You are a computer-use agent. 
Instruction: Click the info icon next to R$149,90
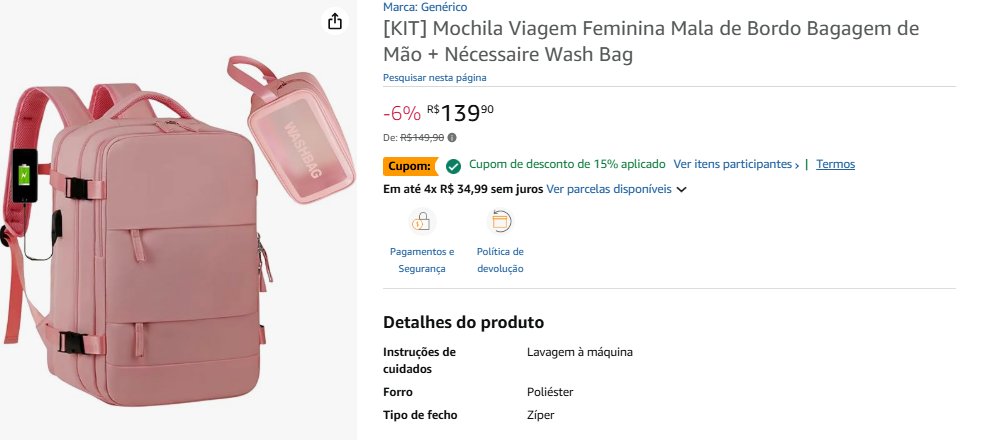coord(452,138)
